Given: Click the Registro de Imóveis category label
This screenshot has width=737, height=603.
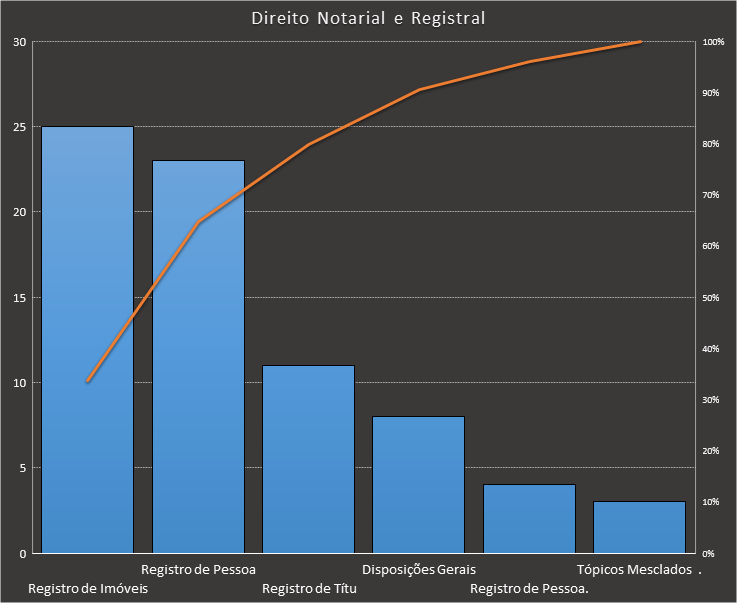Looking at the screenshot, I should click(88, 588).
